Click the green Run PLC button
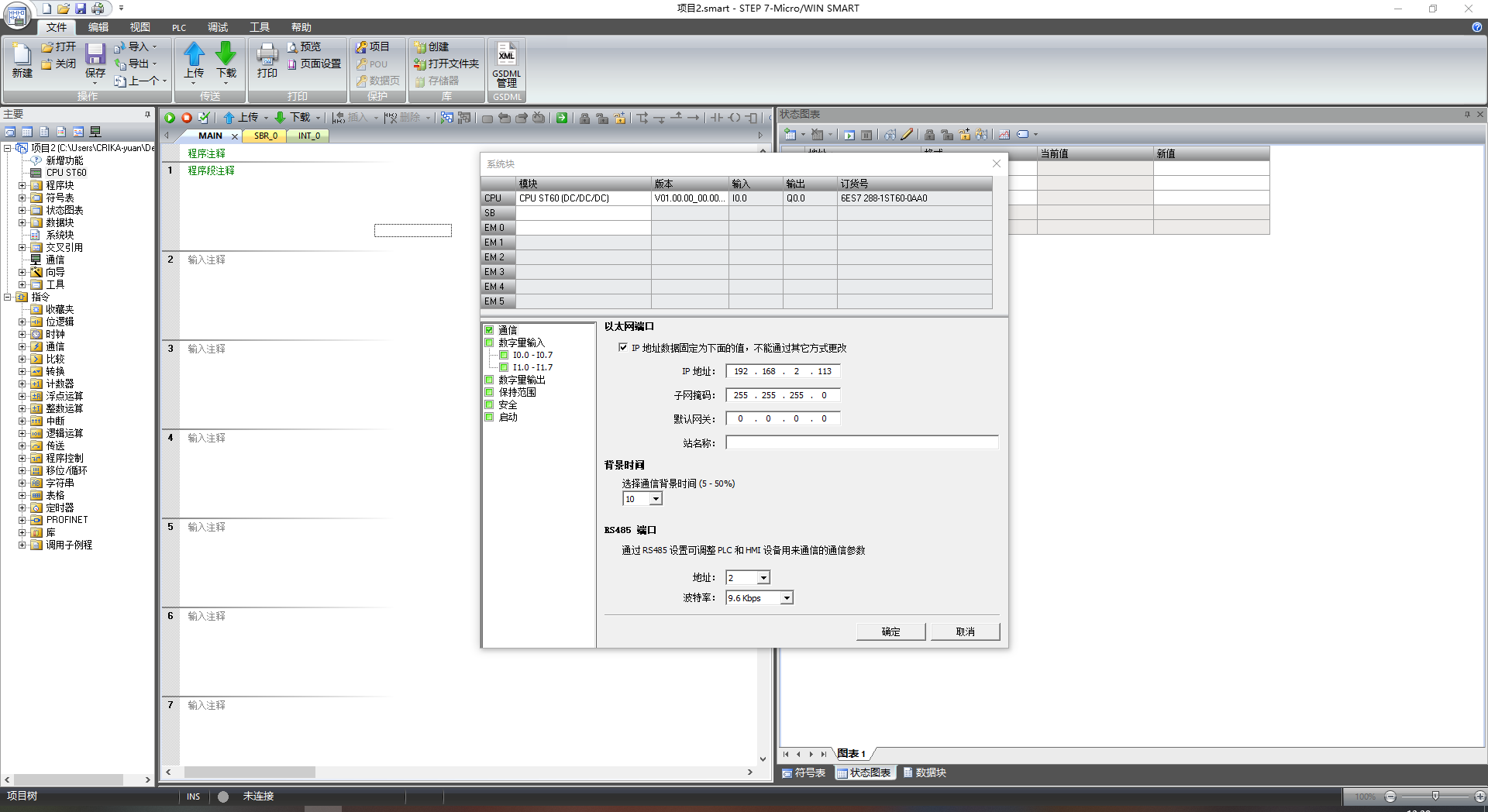 pos(170,118)
